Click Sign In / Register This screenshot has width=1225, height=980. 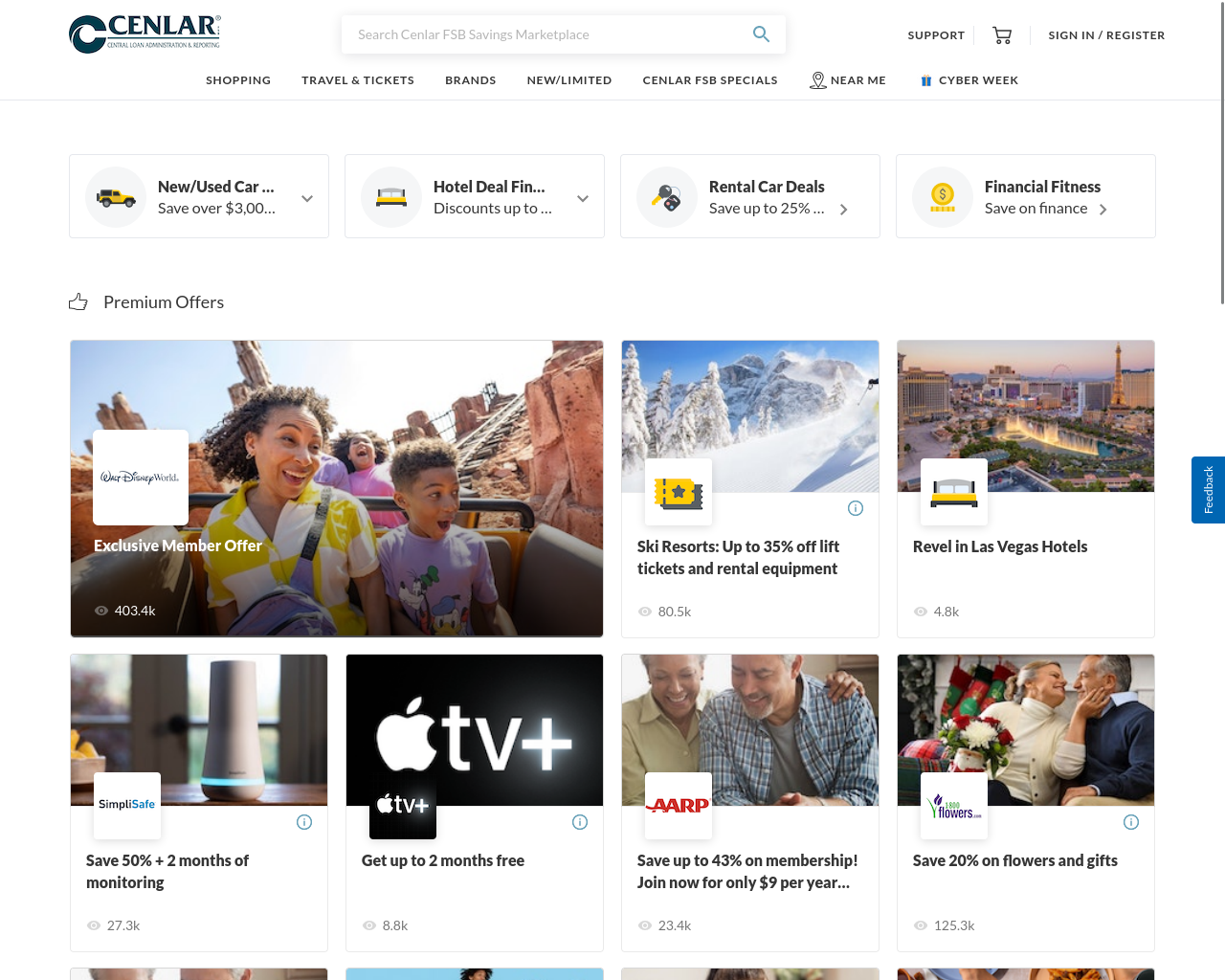coord(1106,35)
